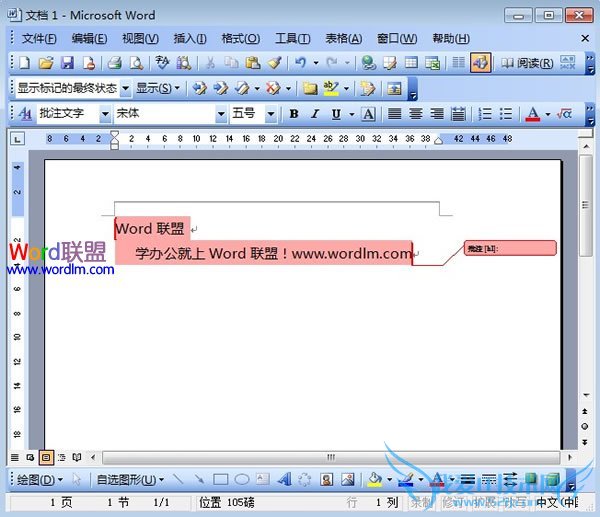Screen dimensions: 600x517
Task: Open print preview magnifier icon
Action: [136, 62]
